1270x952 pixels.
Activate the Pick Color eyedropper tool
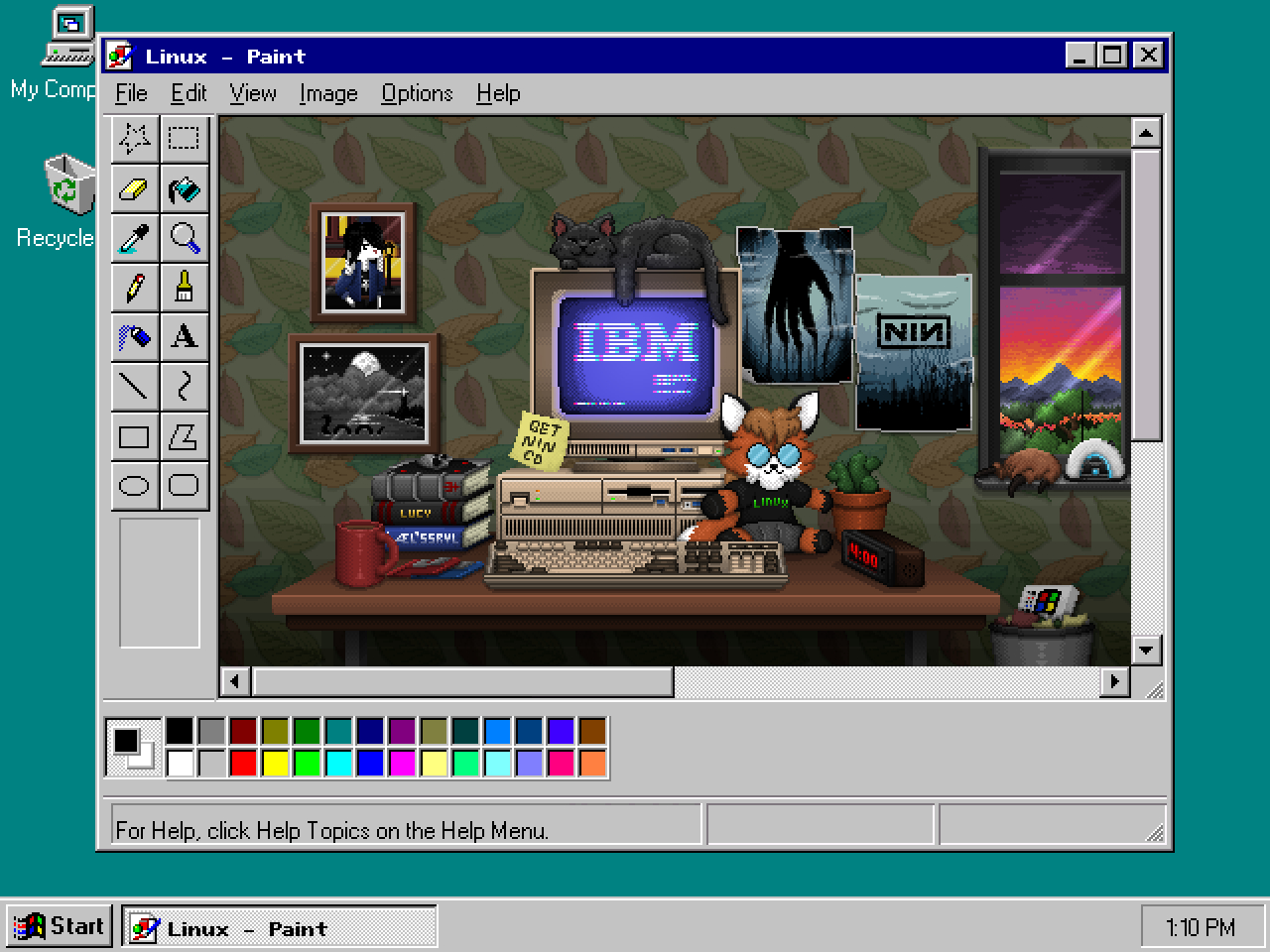[134, 238]
